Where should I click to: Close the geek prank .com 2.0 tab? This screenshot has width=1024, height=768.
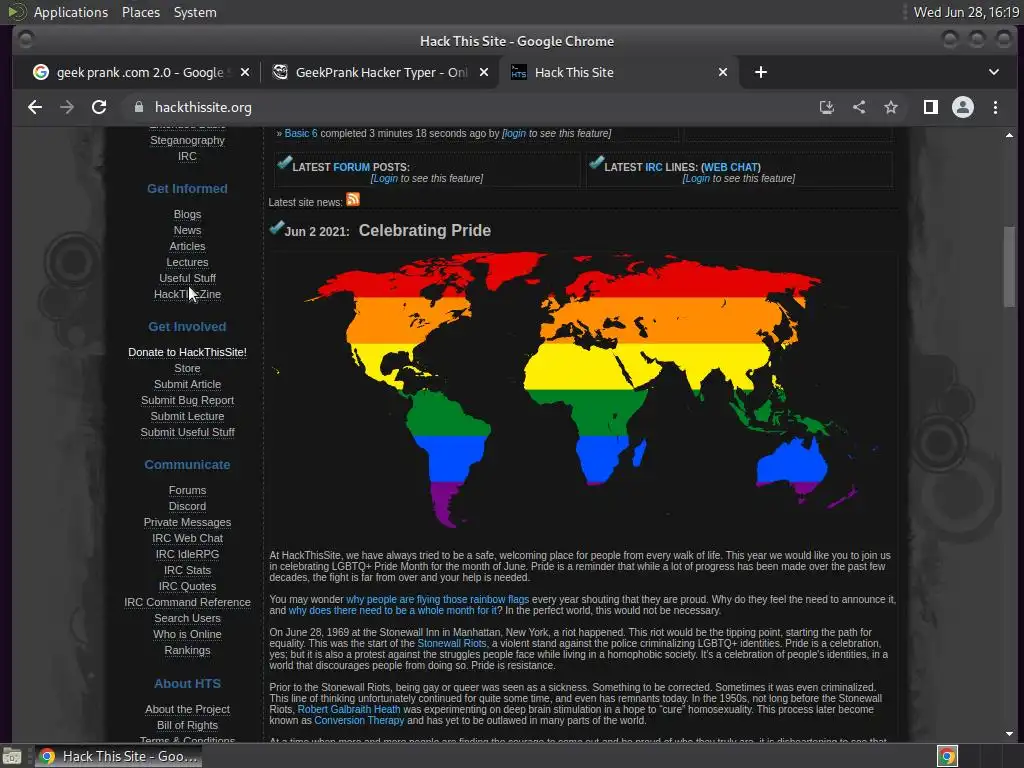pyautogui.click(x=245, y=72)
